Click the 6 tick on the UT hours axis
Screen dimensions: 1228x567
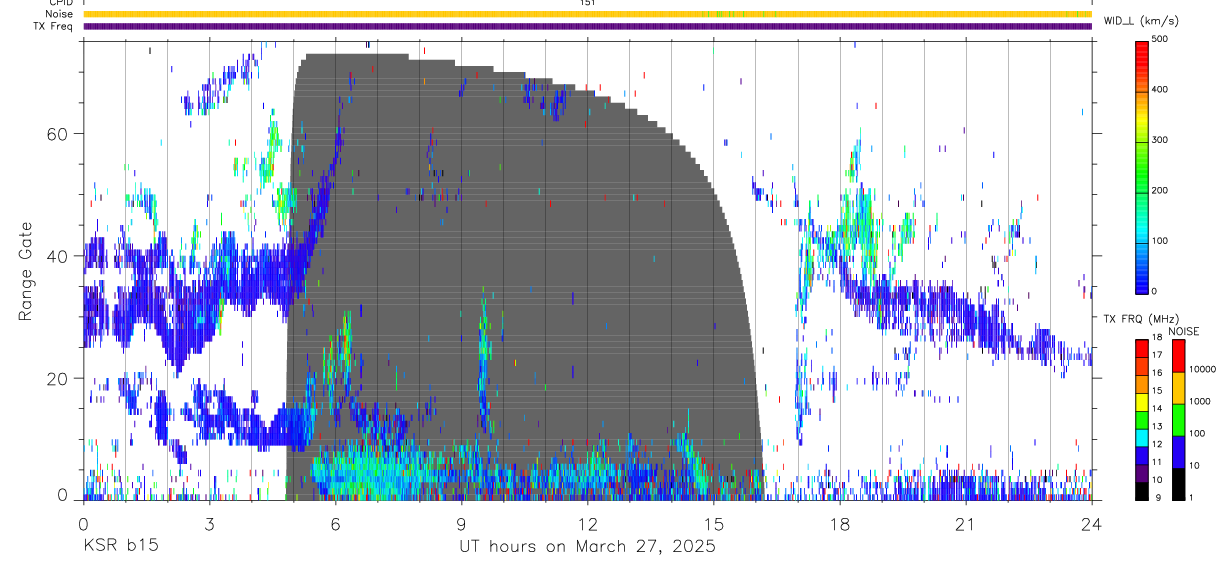(x=336, y=524)
